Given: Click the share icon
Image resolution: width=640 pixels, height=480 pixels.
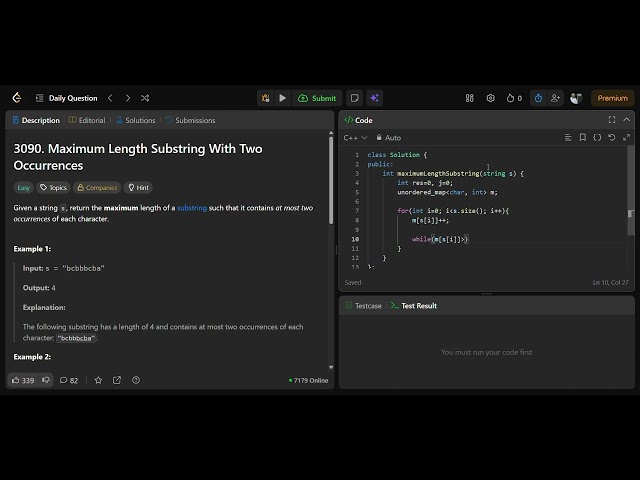Looking at the screenshot, I should (117, 380).
